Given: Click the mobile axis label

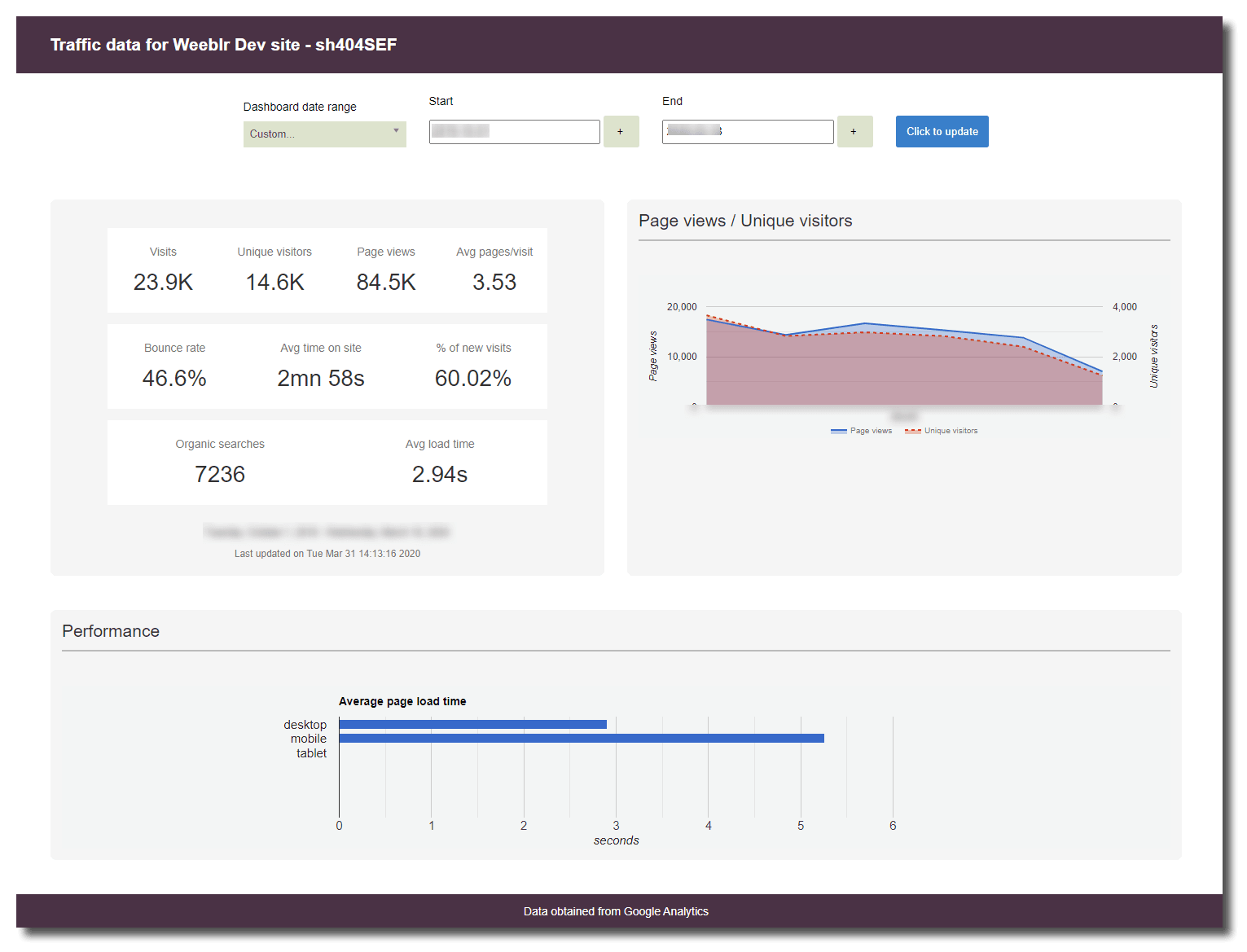Looking at the screenshot, I should pyautogui.click(x=309, y=739).
